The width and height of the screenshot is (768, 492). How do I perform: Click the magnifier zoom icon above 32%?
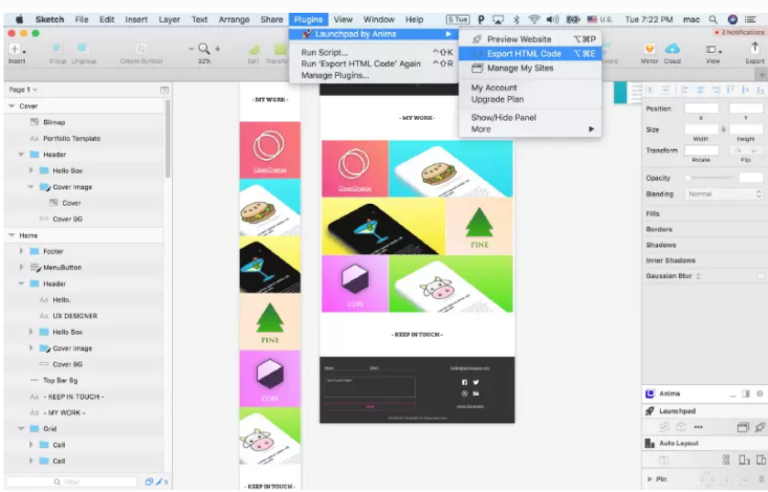[x=204, y=49]
